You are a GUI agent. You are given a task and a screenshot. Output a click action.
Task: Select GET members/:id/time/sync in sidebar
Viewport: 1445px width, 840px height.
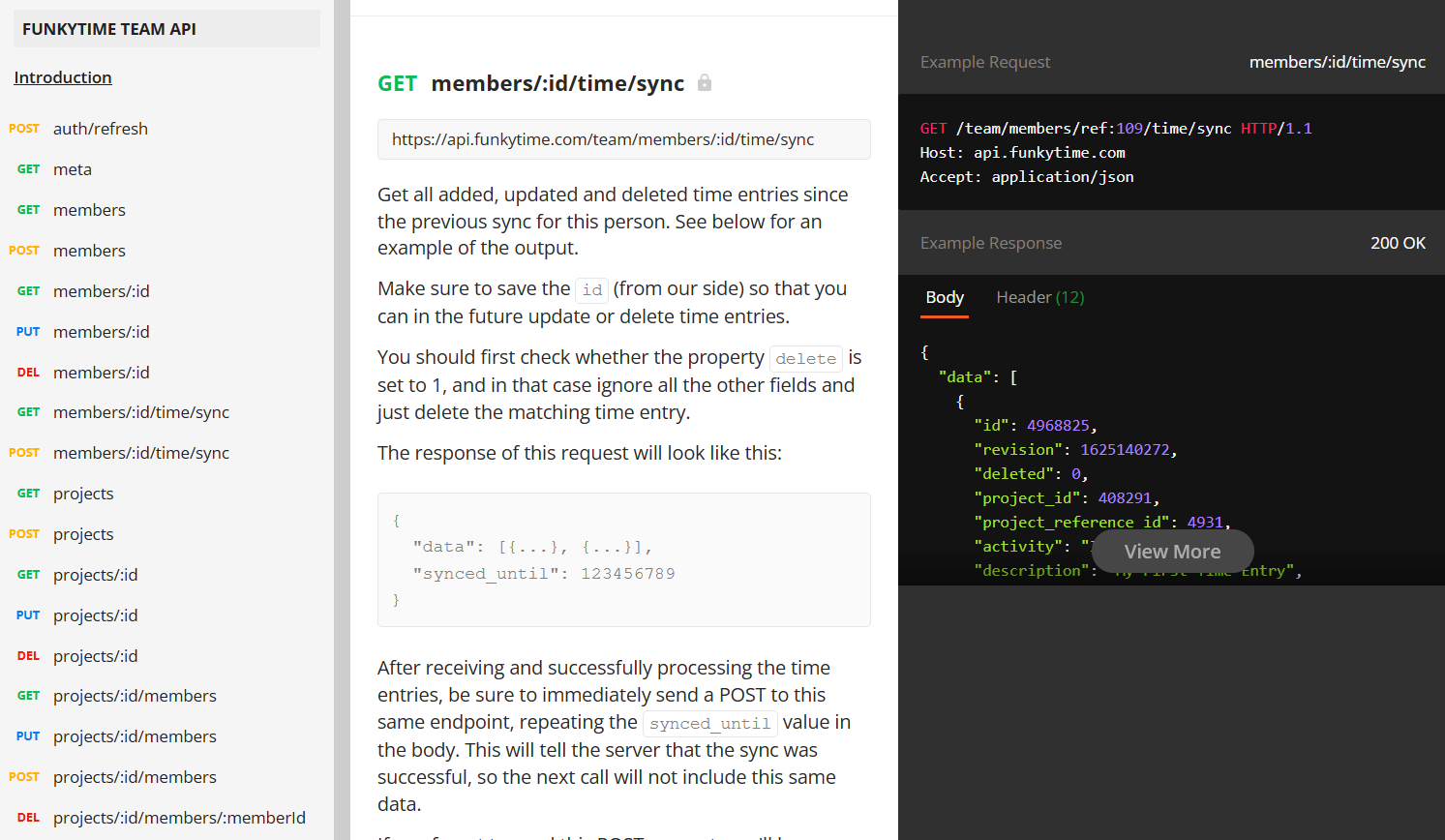(x=123, y=412)
